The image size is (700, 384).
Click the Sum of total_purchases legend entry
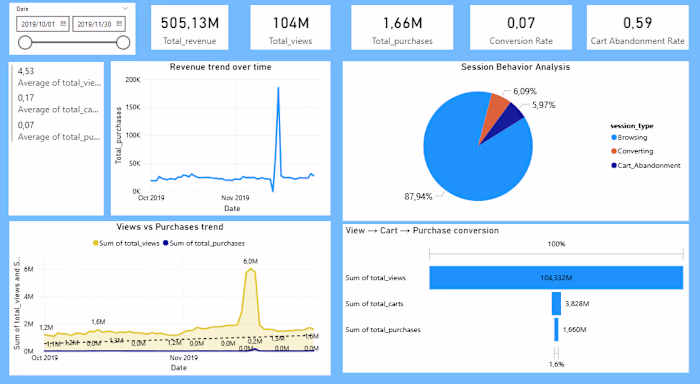click(204, 243)
